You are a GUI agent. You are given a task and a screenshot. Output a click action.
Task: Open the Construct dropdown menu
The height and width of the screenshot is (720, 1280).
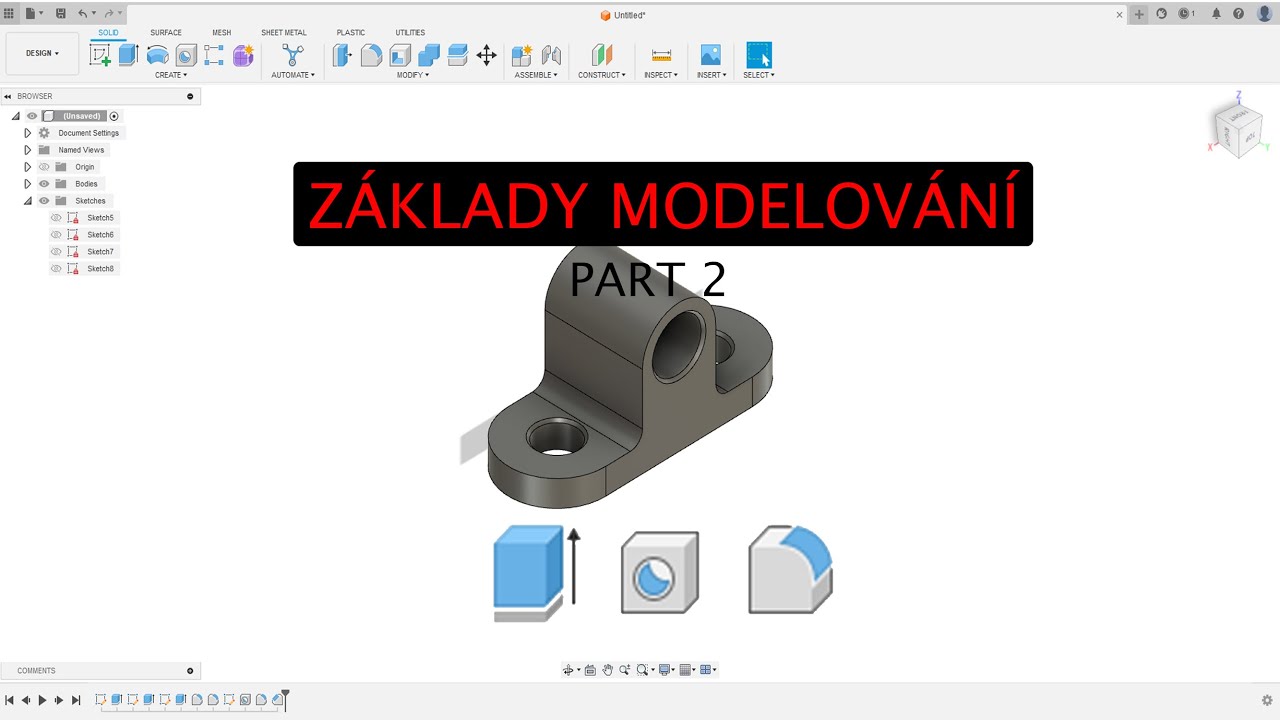pyautogui.click(x=602, y=75)
